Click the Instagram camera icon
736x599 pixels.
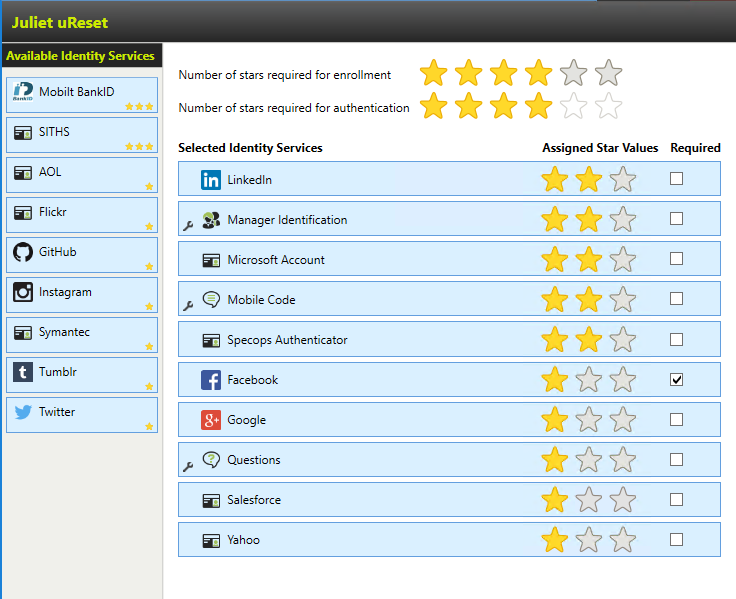[22, 293]
